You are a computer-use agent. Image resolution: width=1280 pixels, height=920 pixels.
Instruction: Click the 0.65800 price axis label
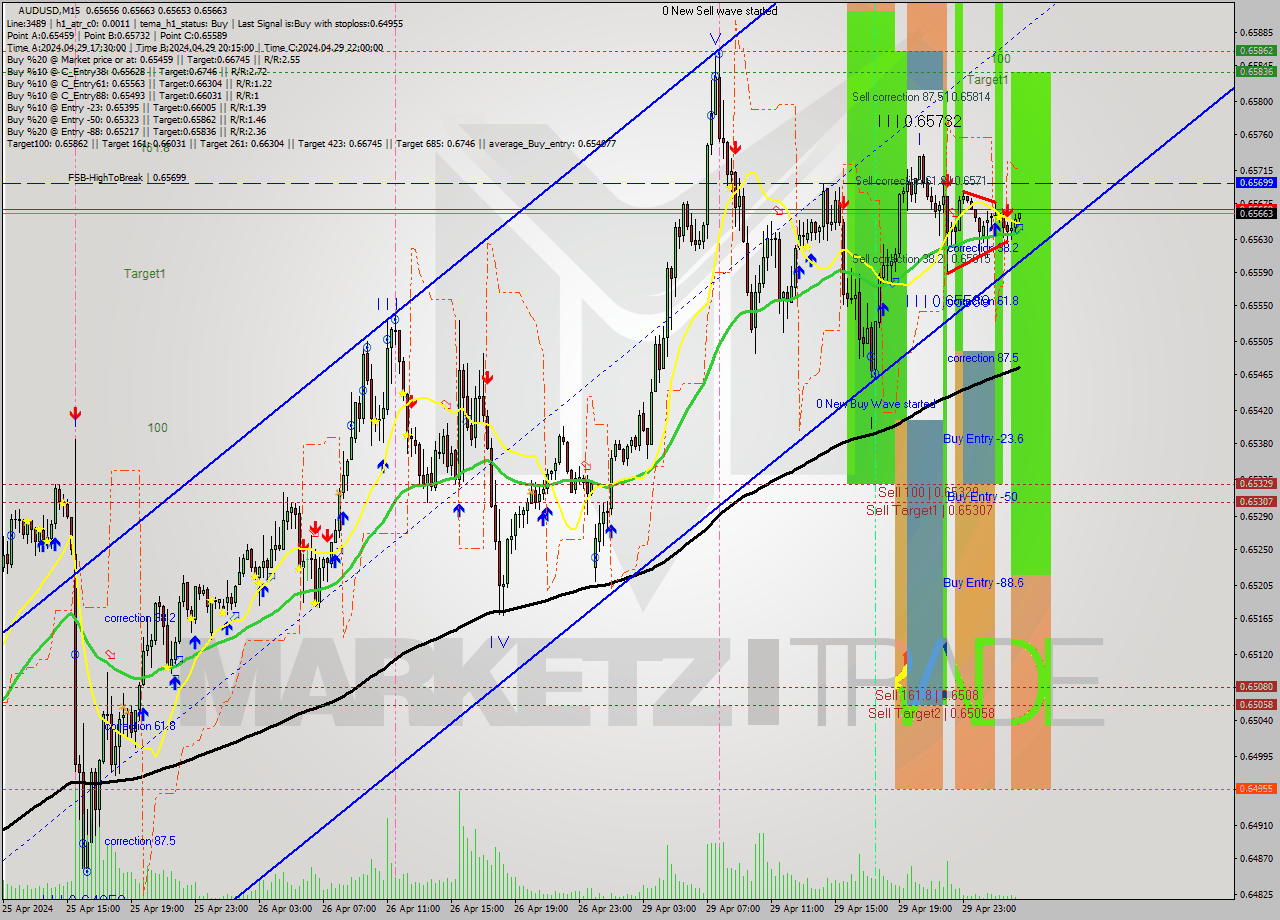(x=1256, y=101)
